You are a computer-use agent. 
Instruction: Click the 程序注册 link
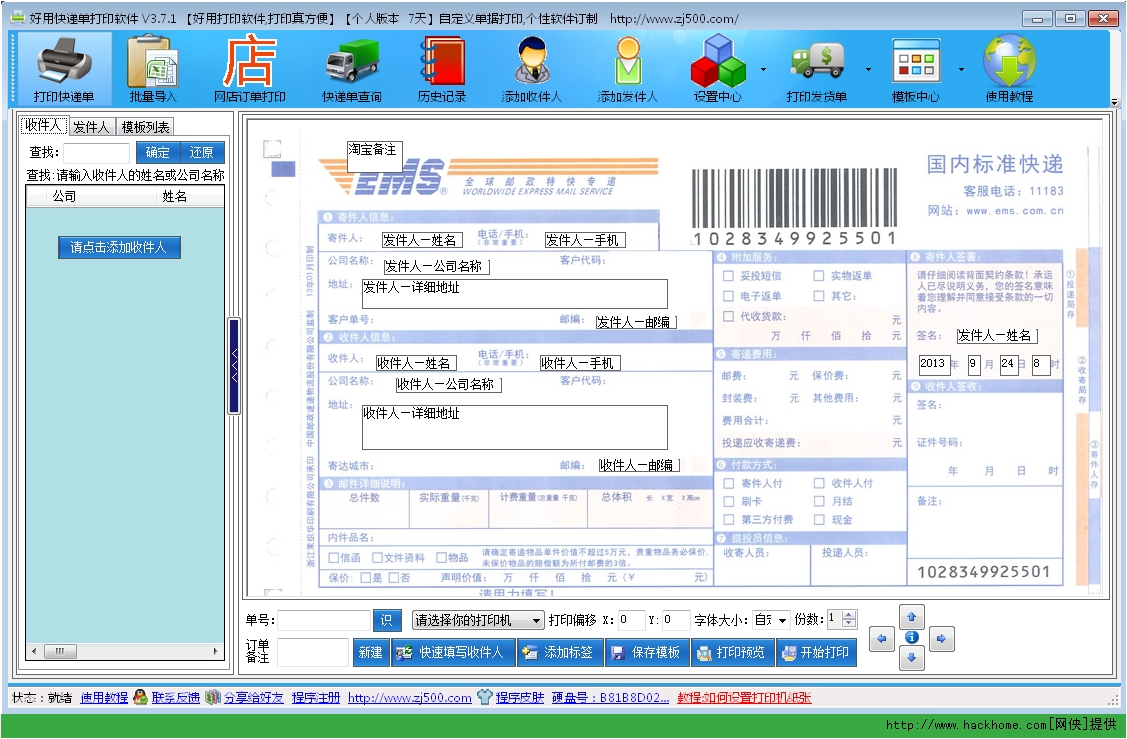[x=316, y=697]
